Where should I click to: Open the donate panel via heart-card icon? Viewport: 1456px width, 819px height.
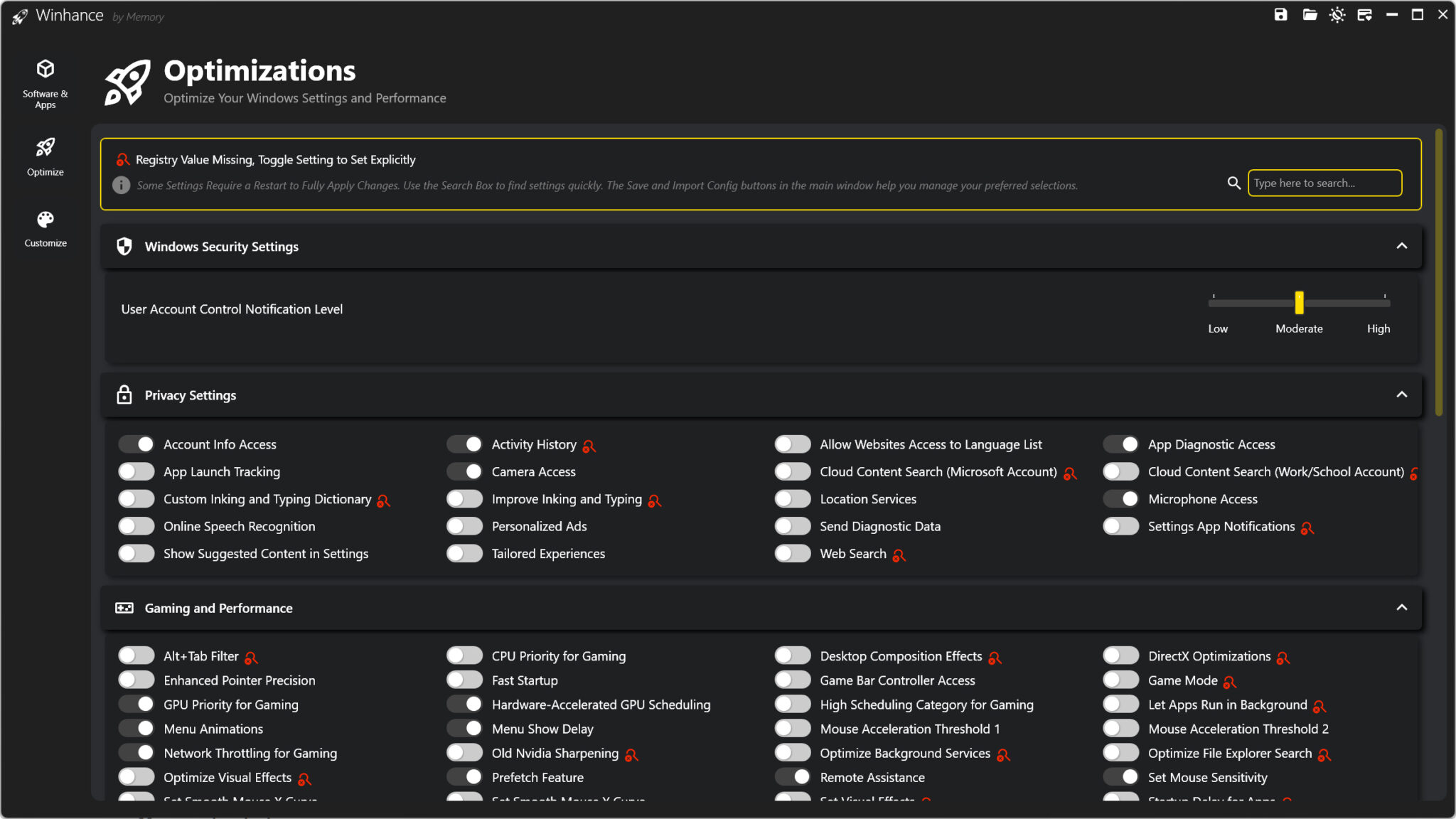[1366, 14]
